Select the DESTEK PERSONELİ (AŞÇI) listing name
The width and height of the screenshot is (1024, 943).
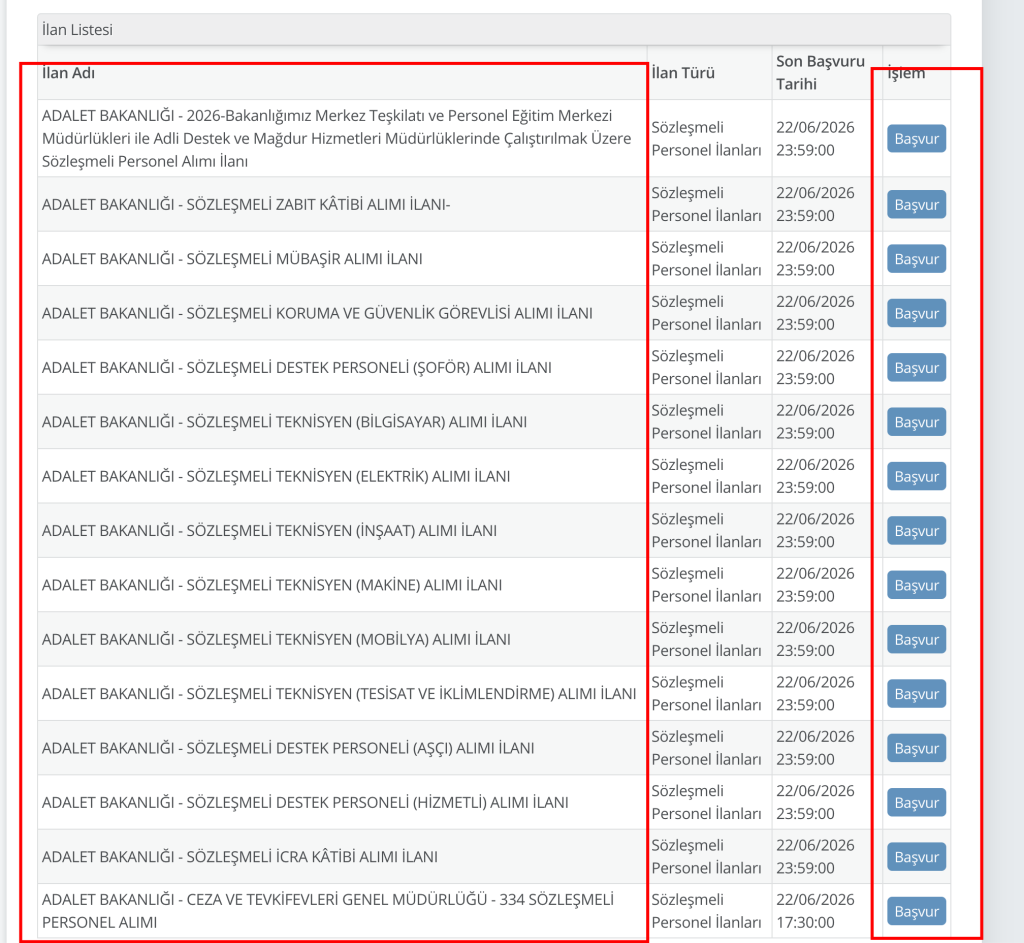coord(288,748)
